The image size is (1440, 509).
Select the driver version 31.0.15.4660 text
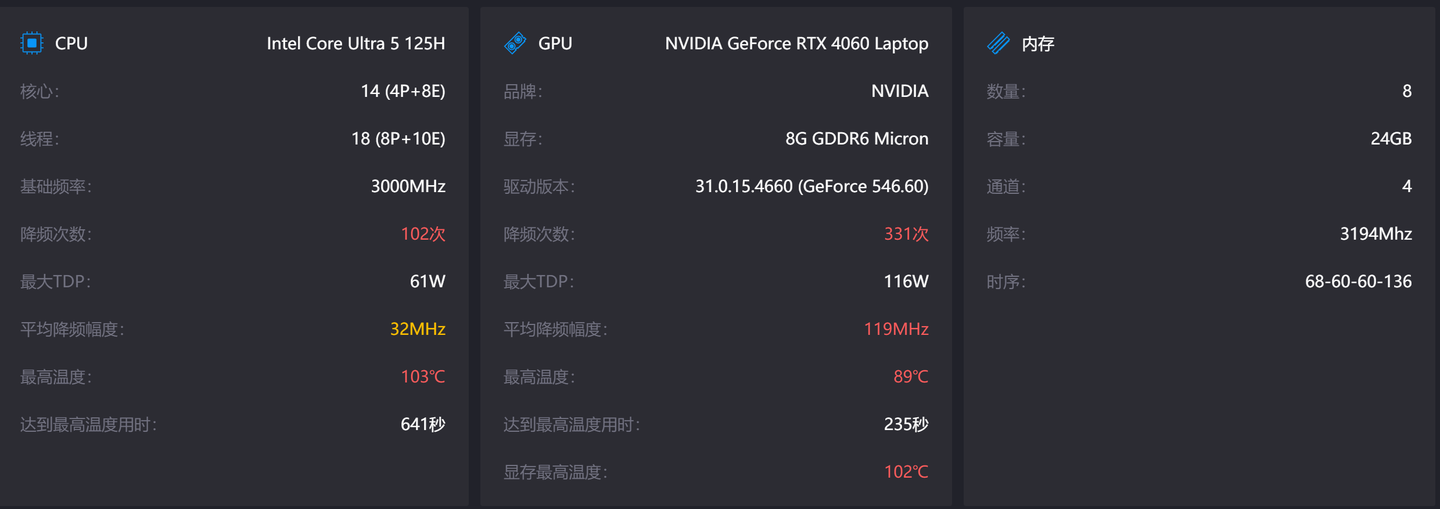click(744, 186)
